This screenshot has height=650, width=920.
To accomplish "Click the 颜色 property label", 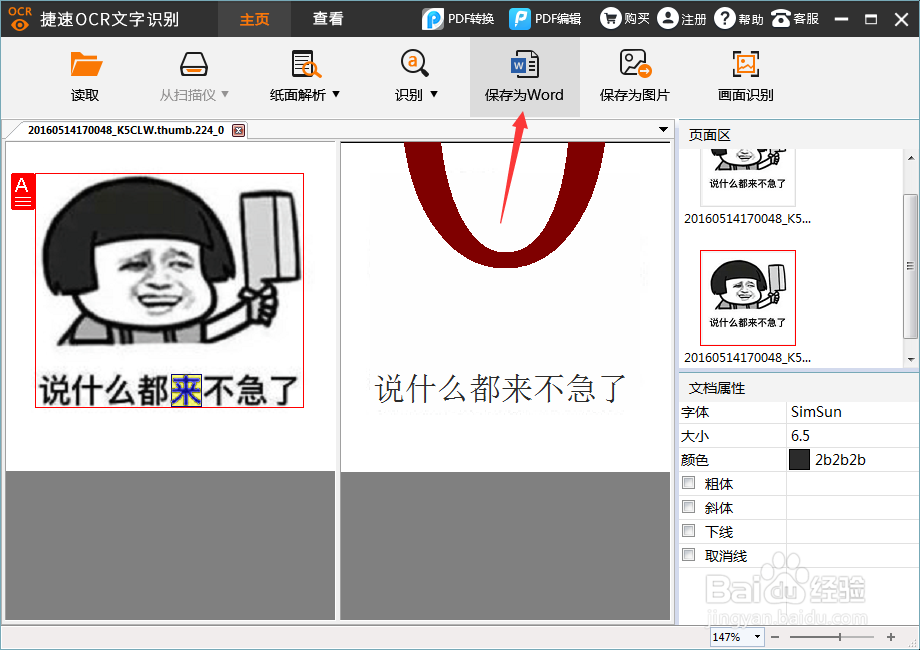I will click(695, 461).
